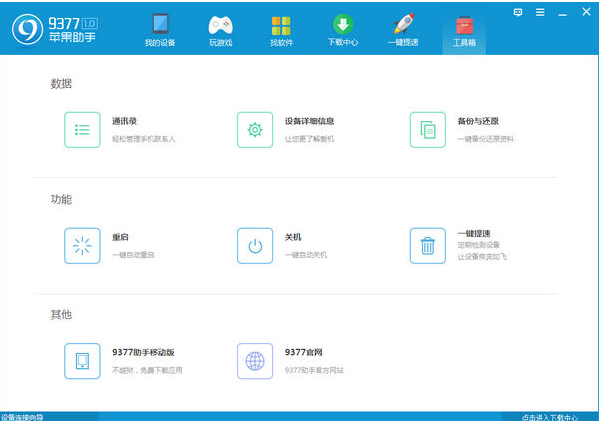Open the 玩游戏 gamepad tab
This screenshot has width=601, height=421.
(x=220, y=30)
